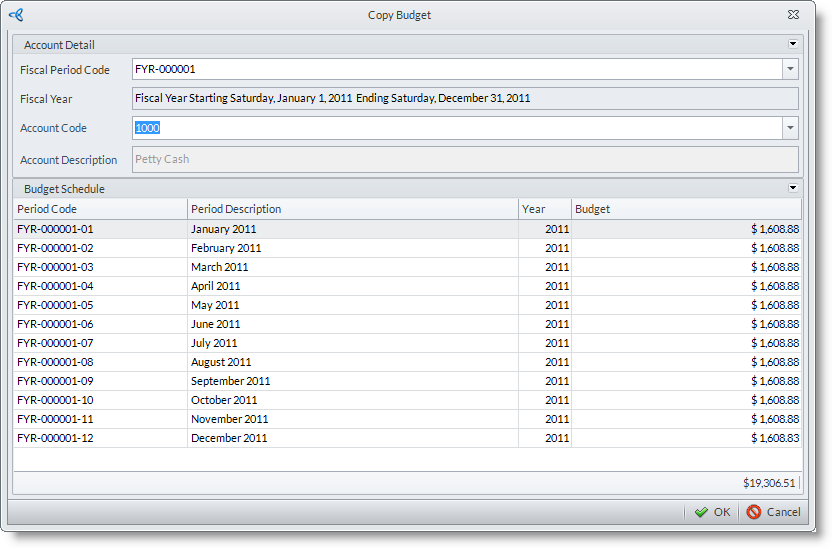Image resolution: width=832 pixels, height=548 pixels.
Task: Collapse the Account Detail section
Action: (x=793, y=44)
